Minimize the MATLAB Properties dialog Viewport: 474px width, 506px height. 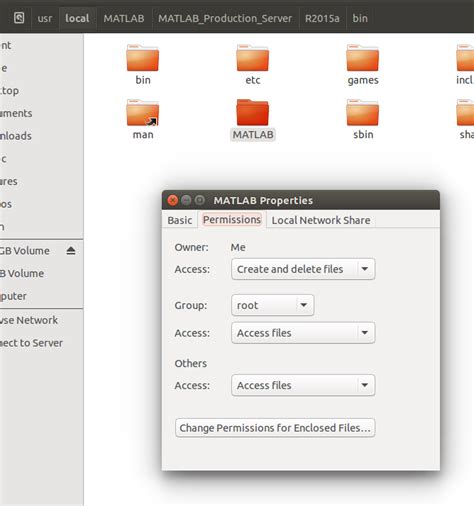coord(186,200)
